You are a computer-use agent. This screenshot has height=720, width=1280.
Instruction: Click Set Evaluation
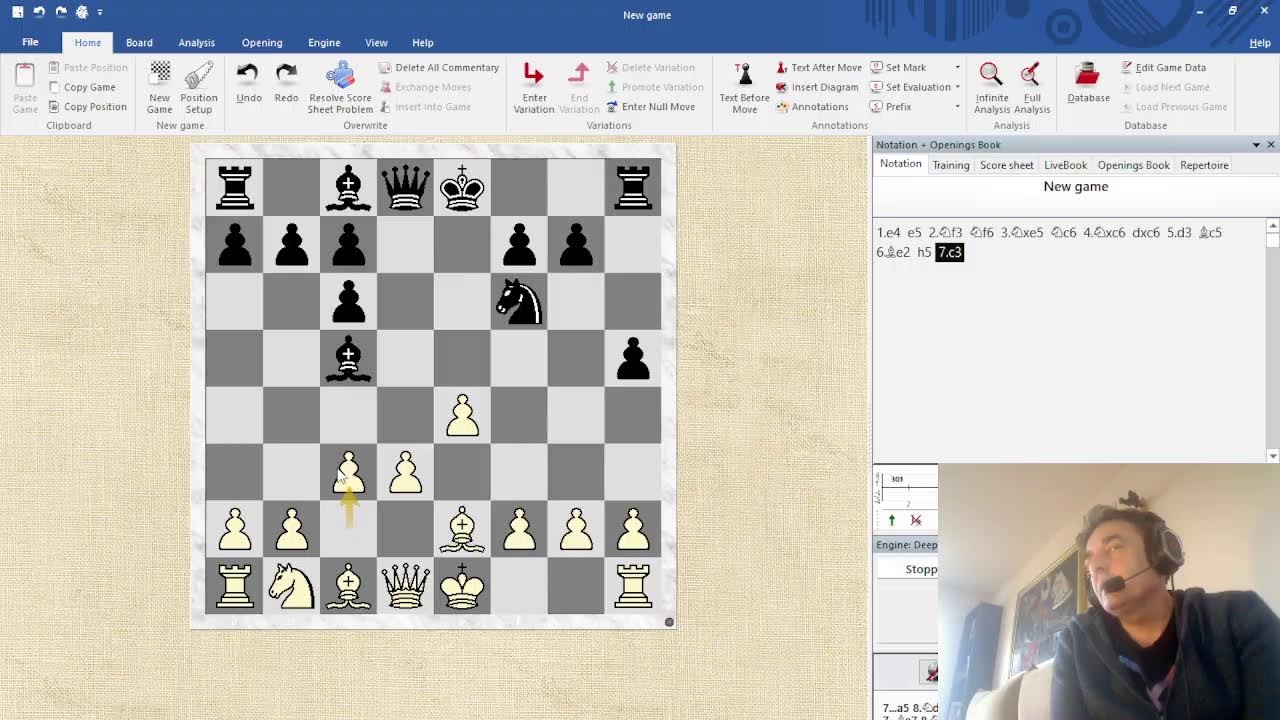tap(910, 87)
